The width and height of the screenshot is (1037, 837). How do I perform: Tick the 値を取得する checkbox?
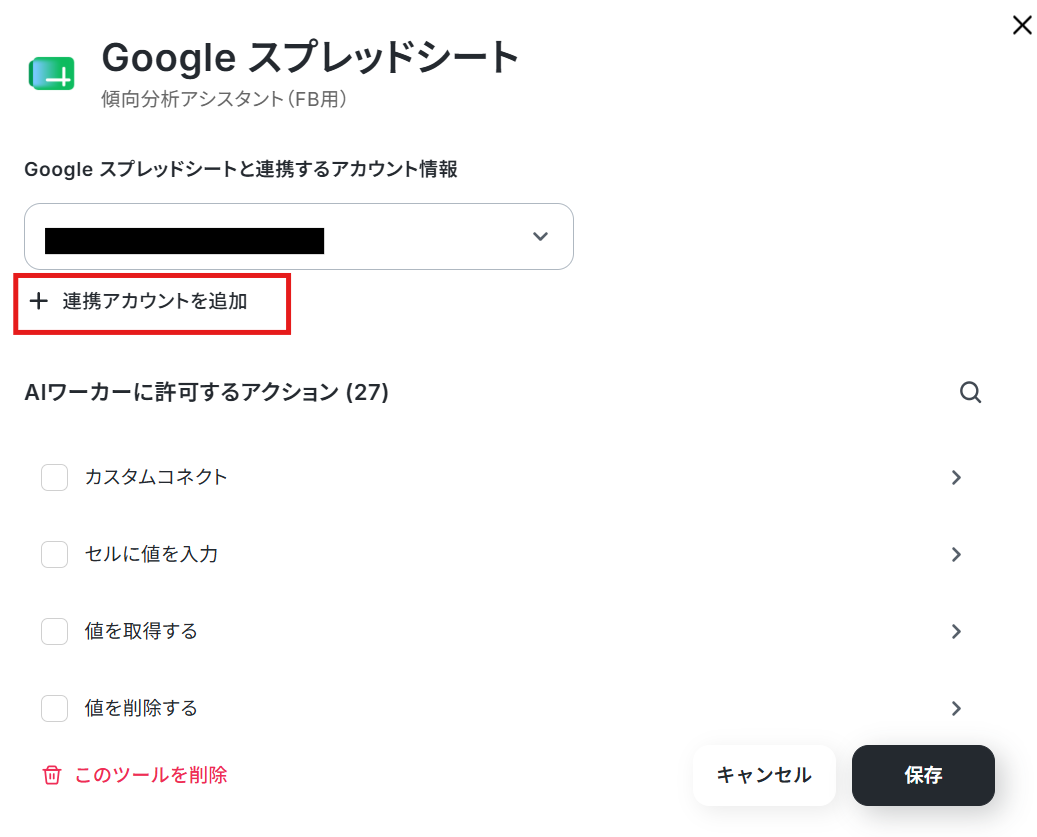[x=54, y=631]
